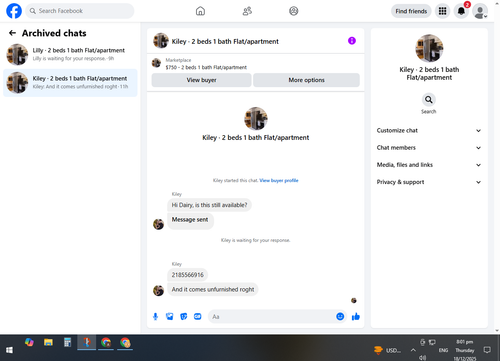Screen dimensions: 500x361
Task: Click the Find friends button
Action: tap(411, 11)
